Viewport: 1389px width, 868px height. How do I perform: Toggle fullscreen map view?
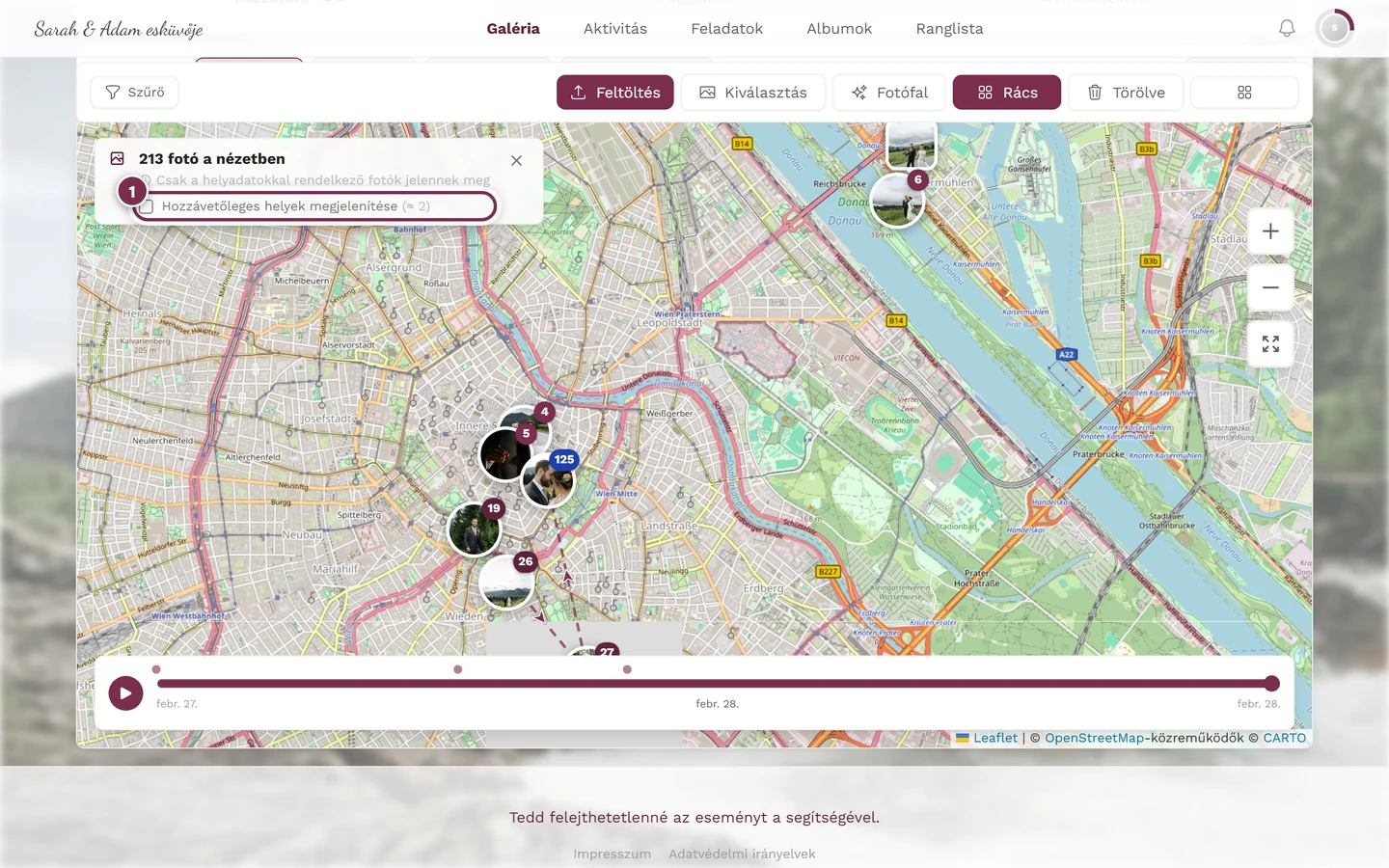tap(1270, 343)
